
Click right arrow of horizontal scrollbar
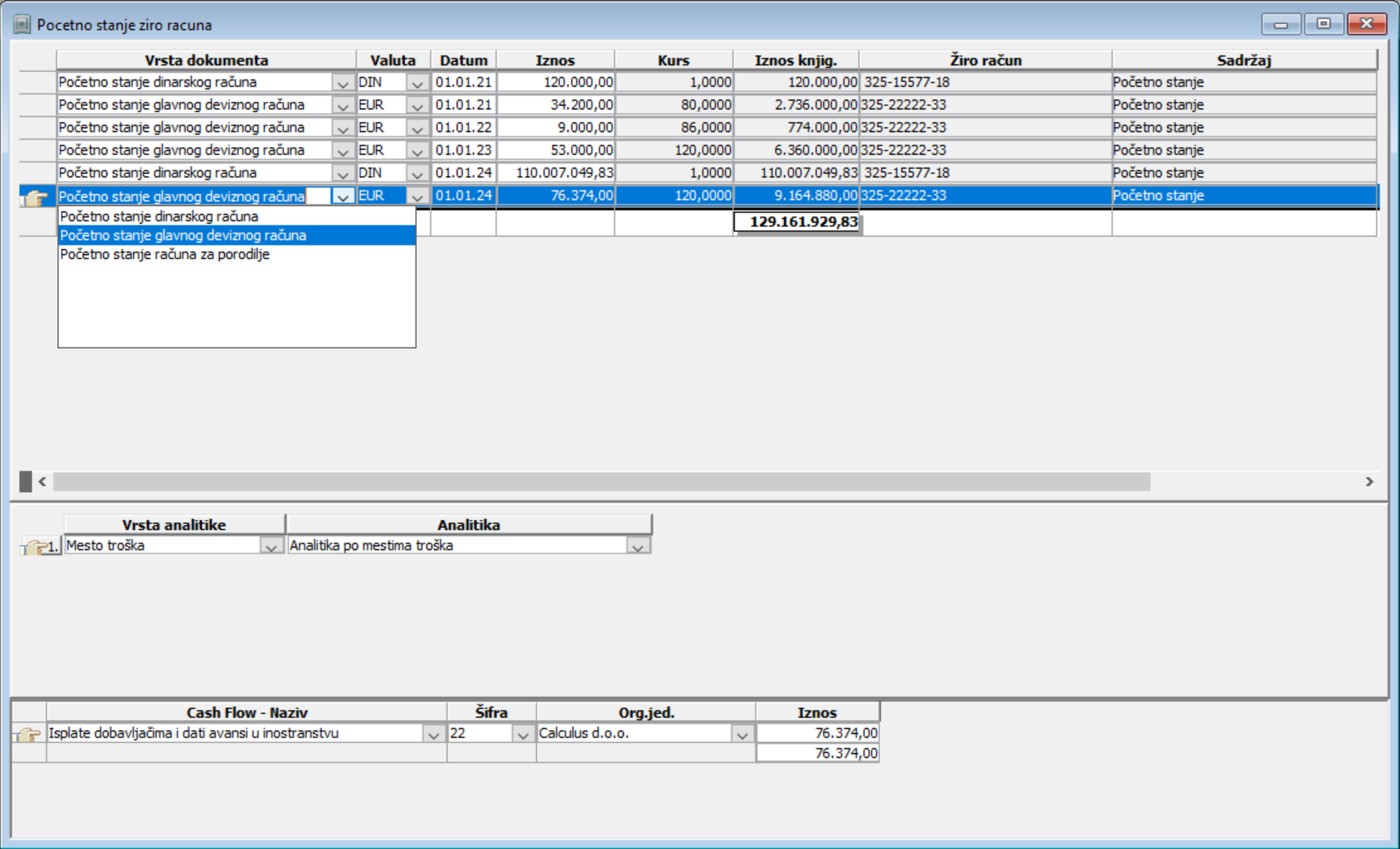coord(1369,481)
